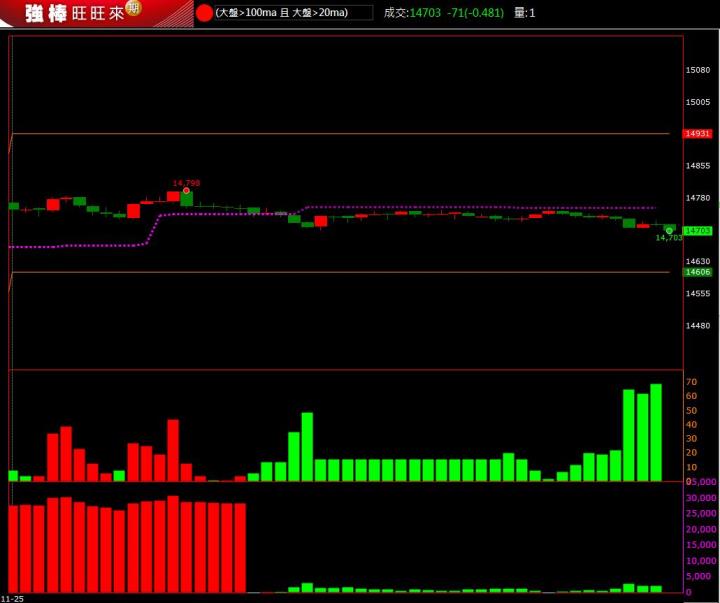
Task: Click the 30,000 axis label in bottom panel
Action: (701, 498)
